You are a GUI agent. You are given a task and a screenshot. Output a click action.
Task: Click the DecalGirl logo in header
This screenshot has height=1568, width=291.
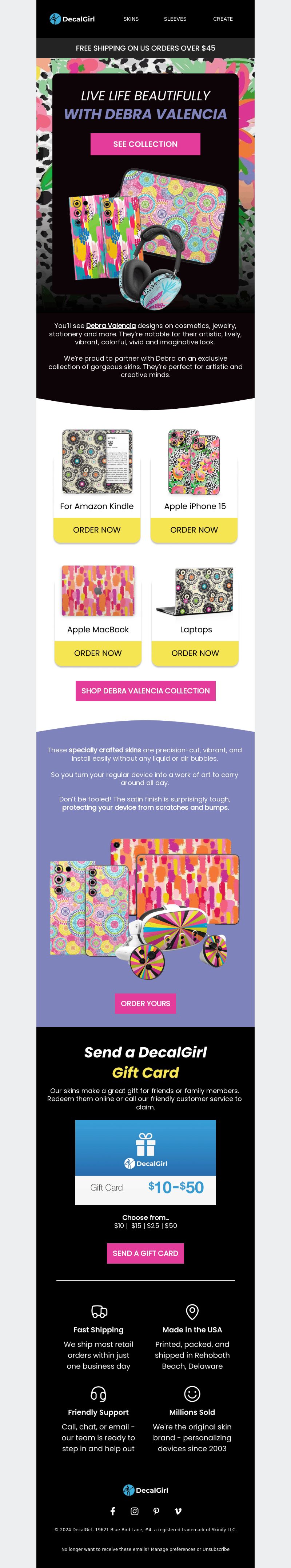72,19
